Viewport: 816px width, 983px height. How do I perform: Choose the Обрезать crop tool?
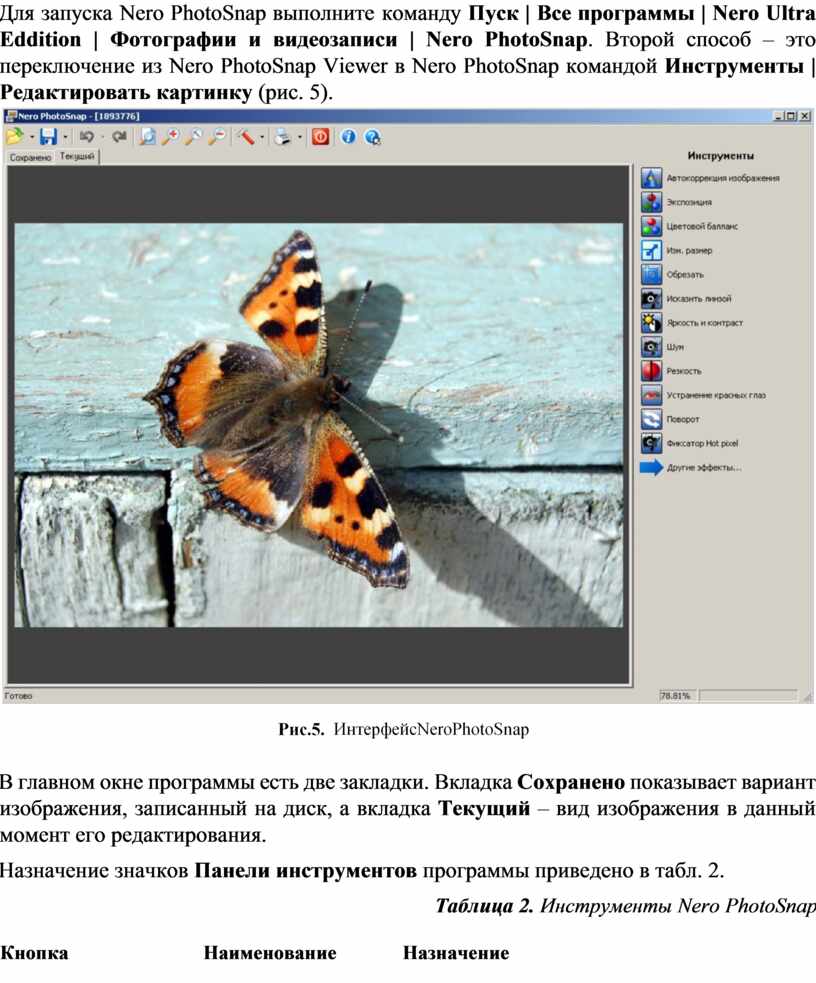point(651,274)
